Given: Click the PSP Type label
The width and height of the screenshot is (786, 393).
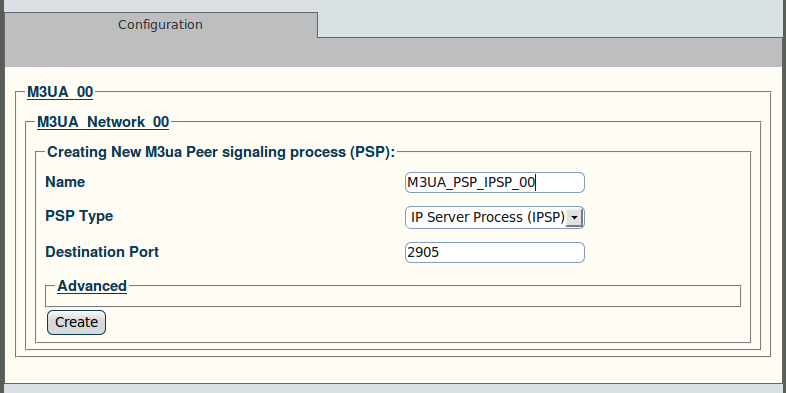Looking at the screenshot, I should 79,216.
